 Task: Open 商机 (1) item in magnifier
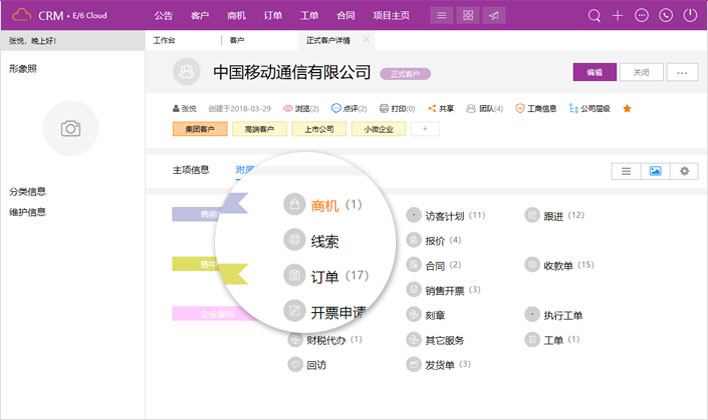tap(322, 205)
